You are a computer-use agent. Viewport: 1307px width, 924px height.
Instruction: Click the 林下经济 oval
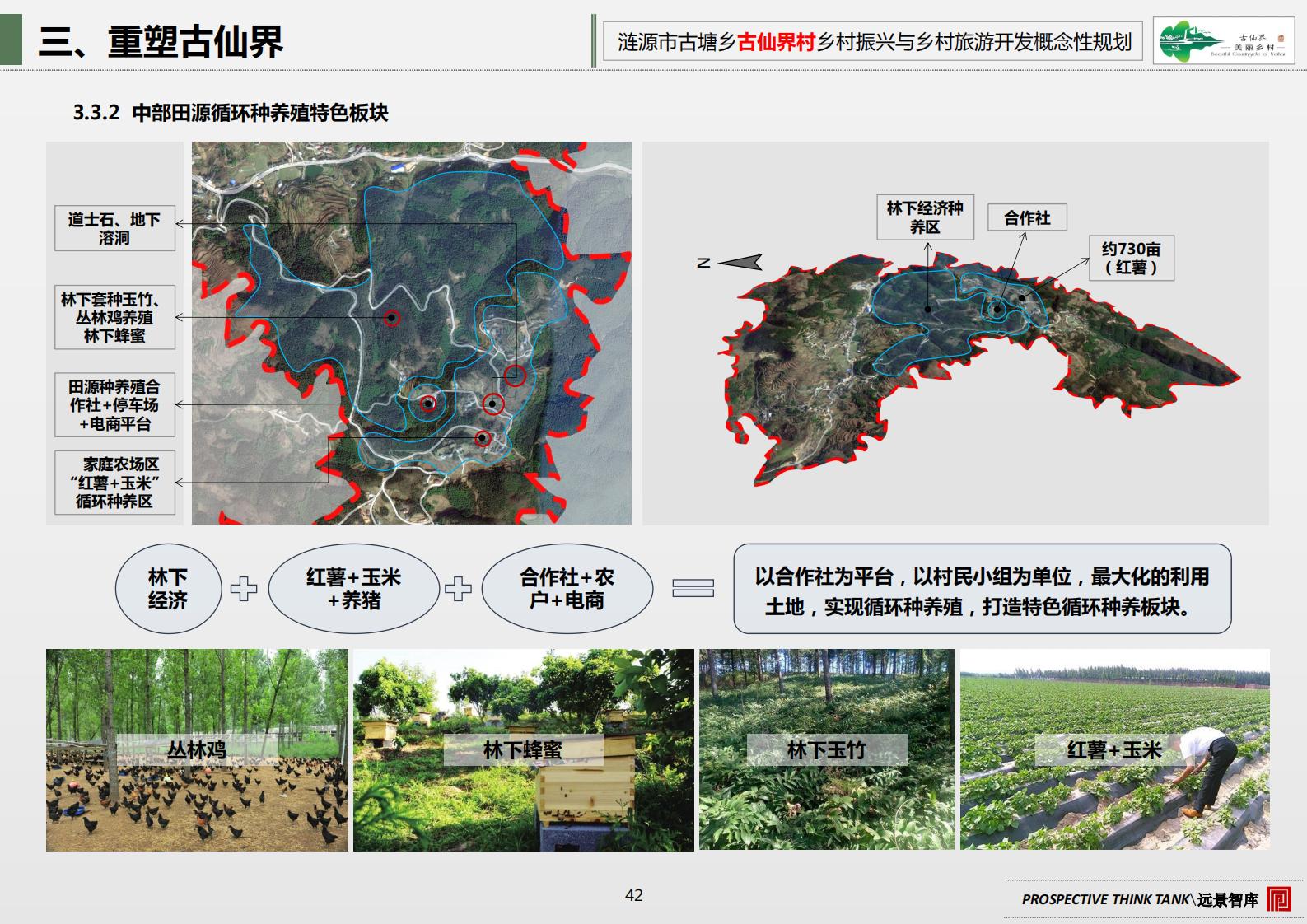[x=168, y=589]
